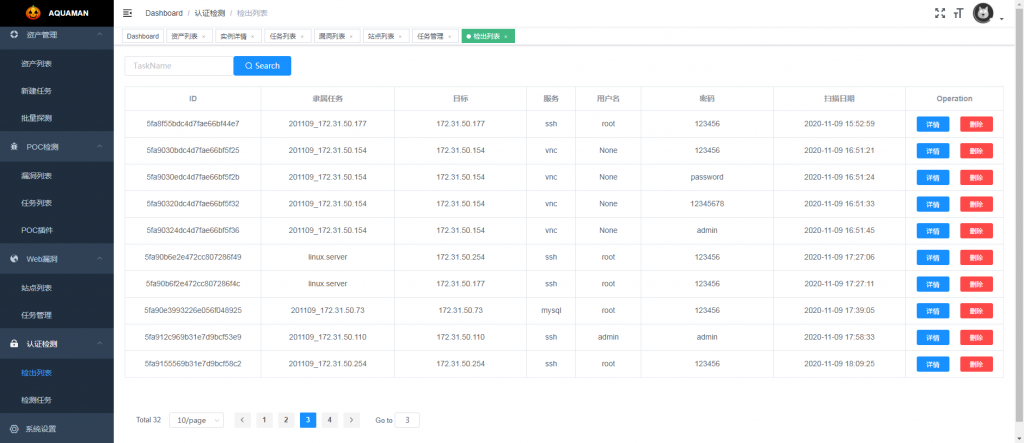Go to previous page with left arrow
The width and height of the screenshot is (1024, 443).
point(242,420)
